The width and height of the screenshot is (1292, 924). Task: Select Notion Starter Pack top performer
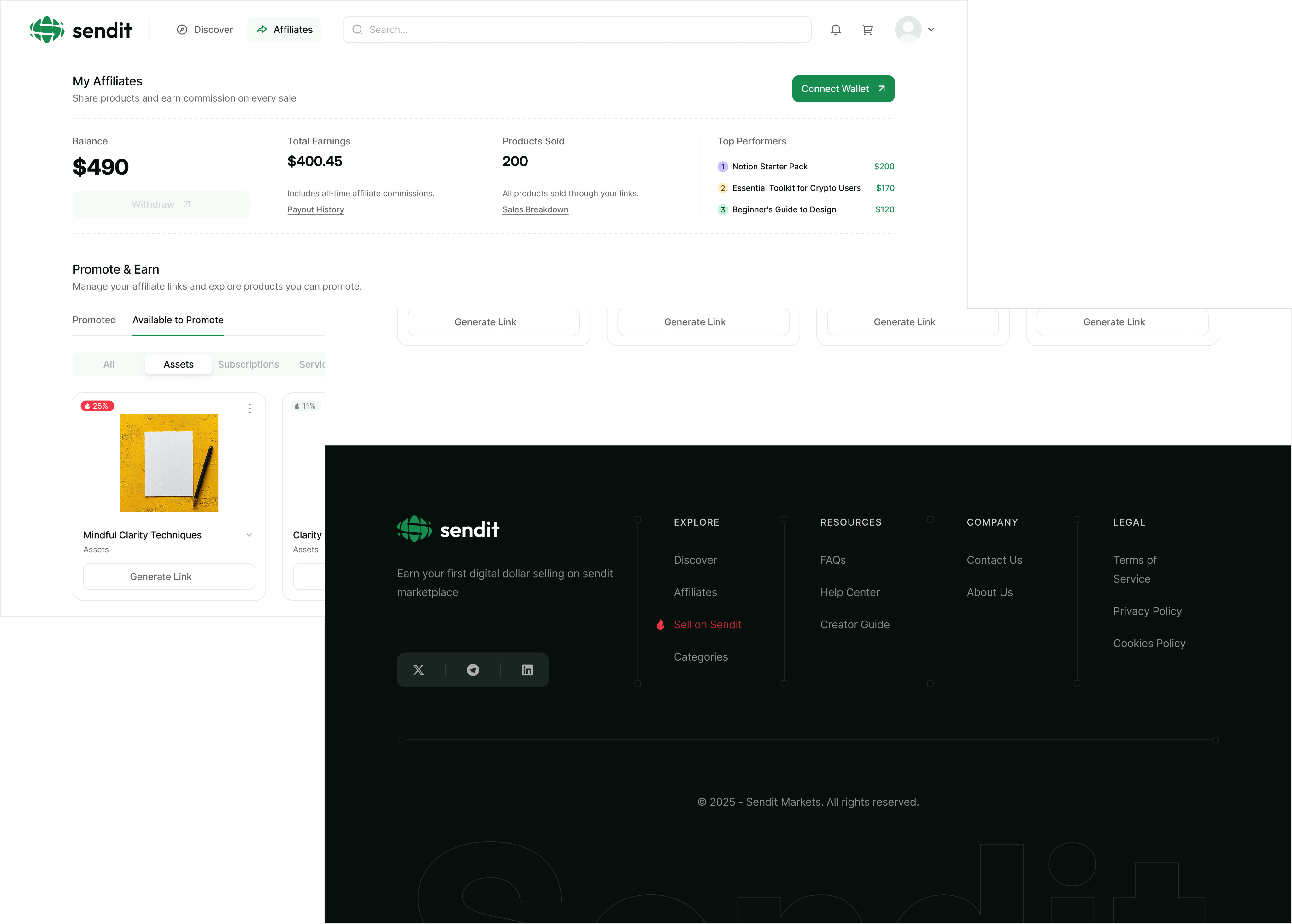click(x=806, y=167)
